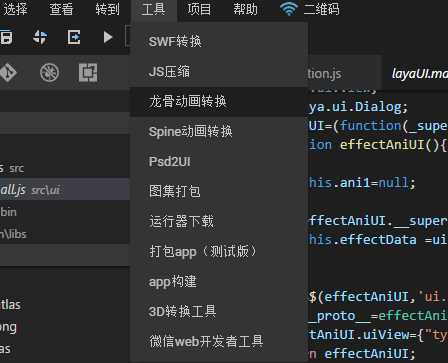The height and width of the screenshot is (363, 448).
Task: Choose 运行器下载 menu entry
Action: coord(219,222)
